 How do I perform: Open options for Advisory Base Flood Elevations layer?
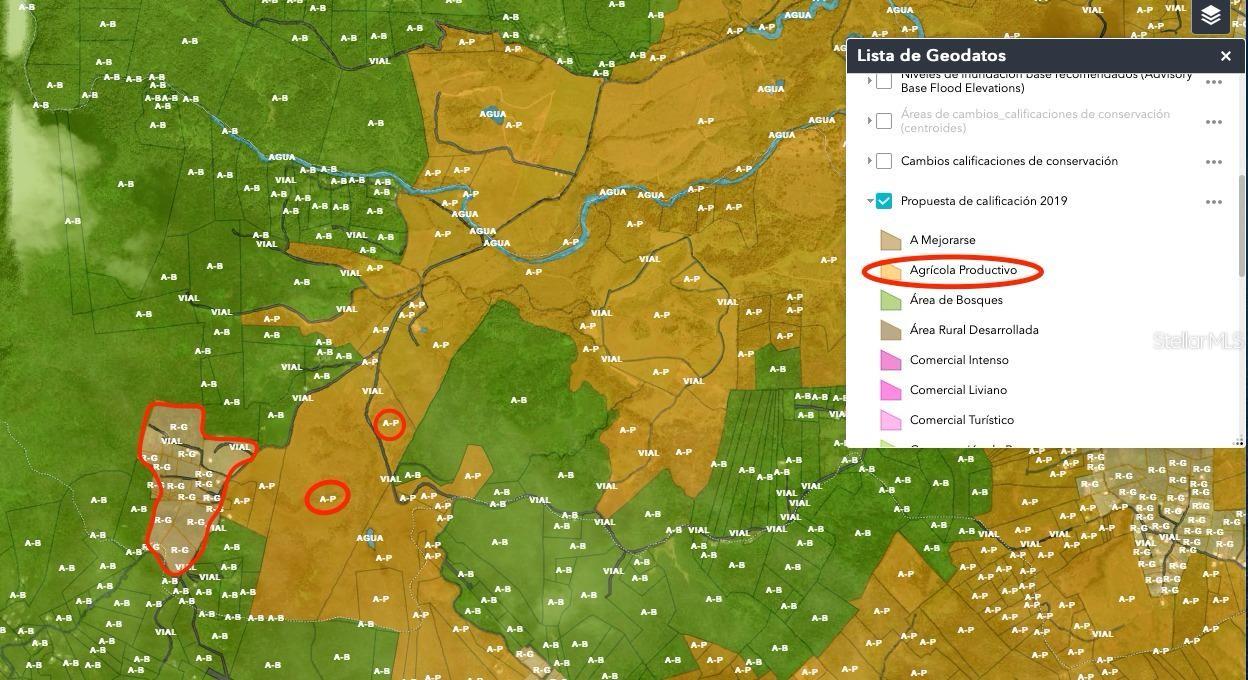(1214, 82)
